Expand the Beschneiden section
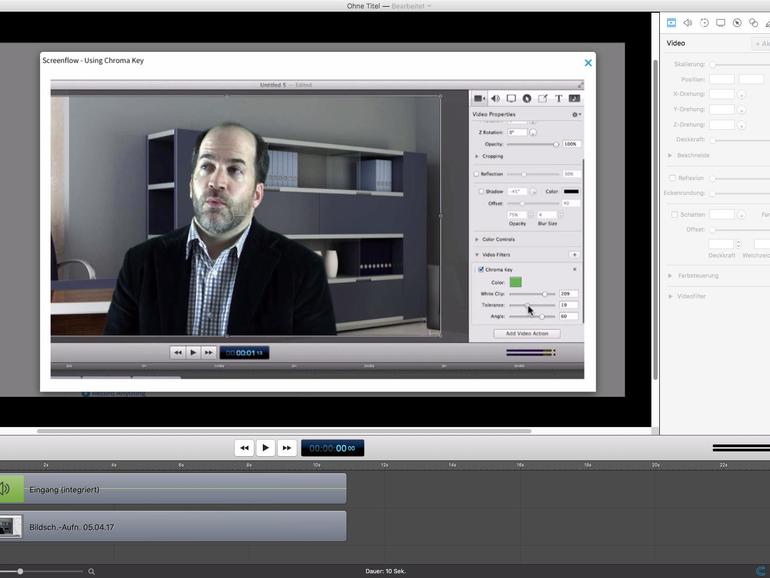Image resolution: width=770 pixels, height=578 pixels. pyautogui.click(x=670, y=155)
